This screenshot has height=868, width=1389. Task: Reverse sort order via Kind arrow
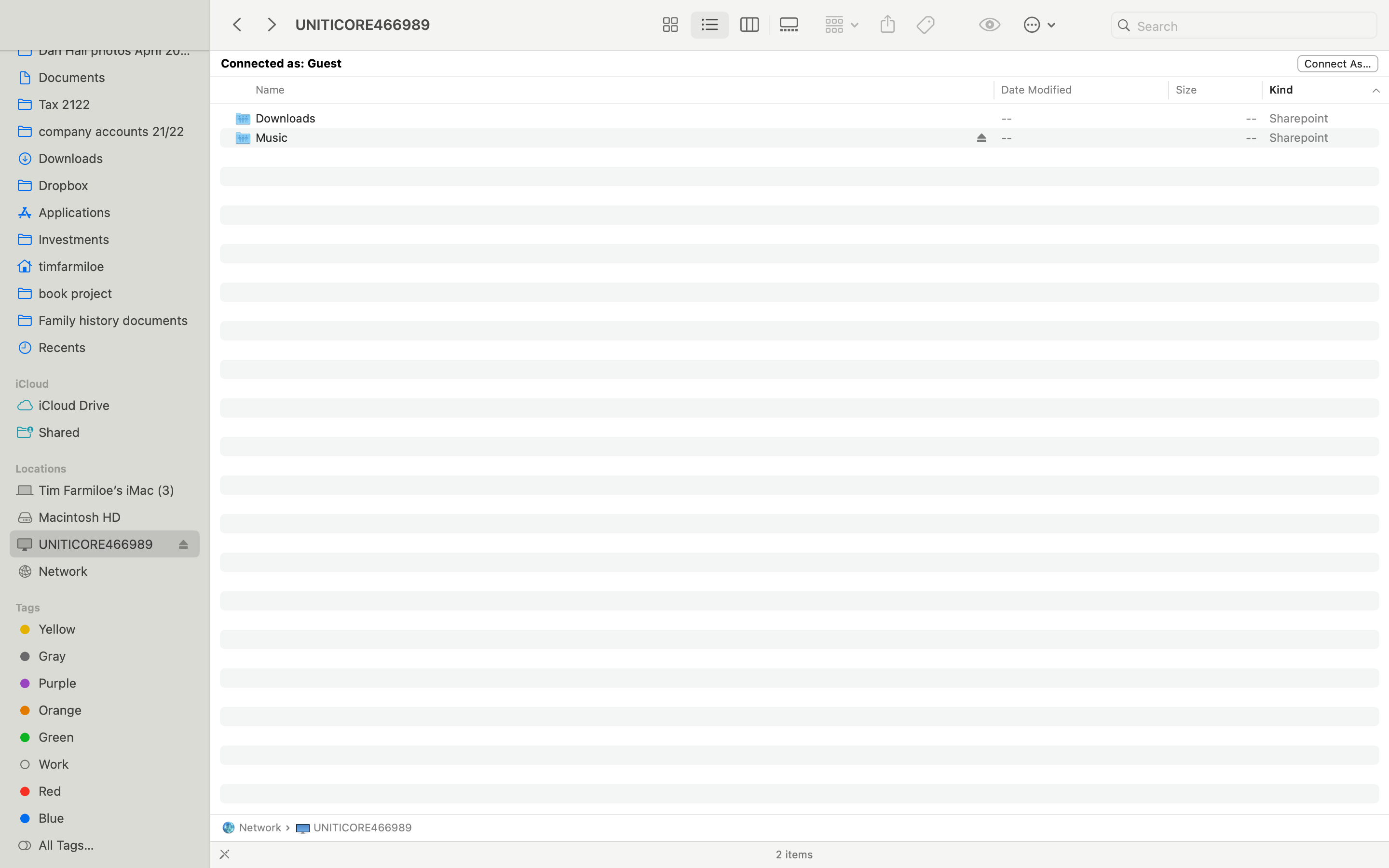[1375, 90]
